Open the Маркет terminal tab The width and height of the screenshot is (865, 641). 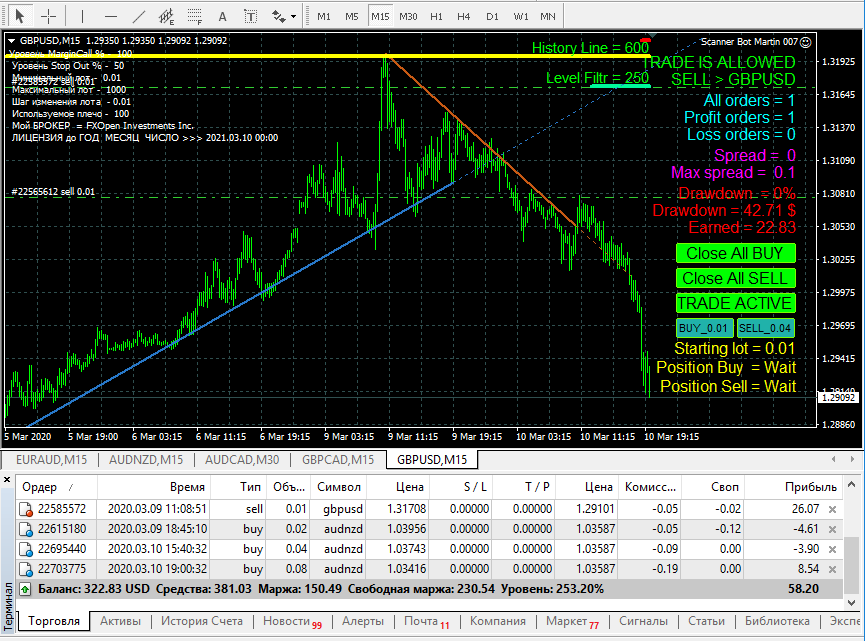tap(572, 621)
